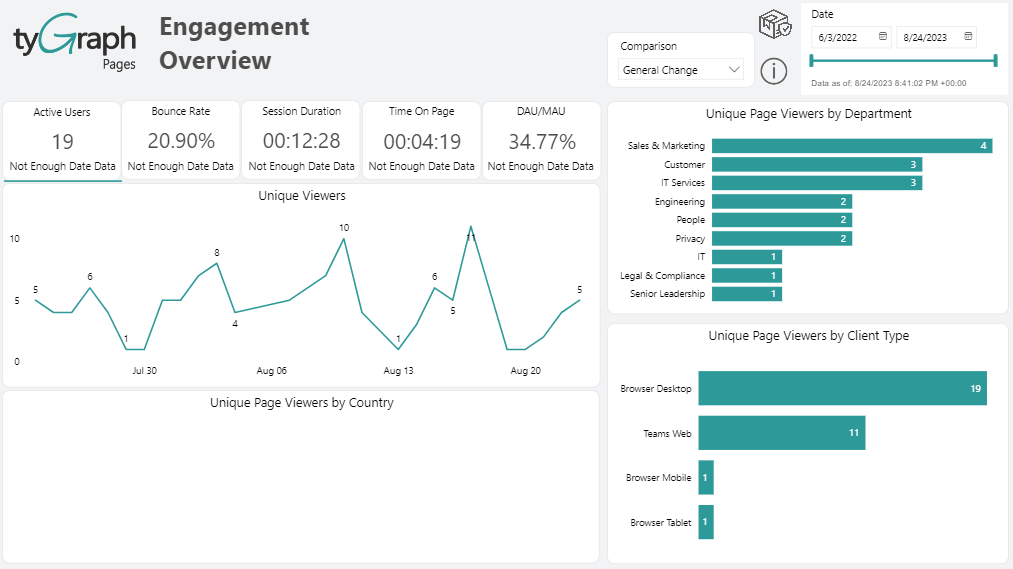Screen dimensions: 1013x569
Task: Select the DAU/MAU metric card
Action: [x=542, y=140]
